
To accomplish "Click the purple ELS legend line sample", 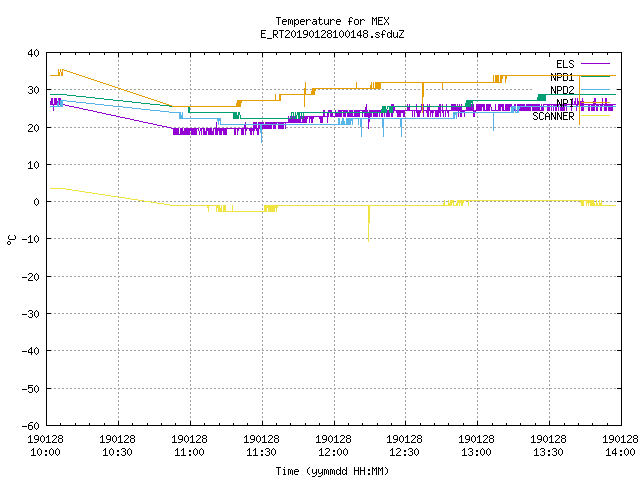I will (595, 64).
